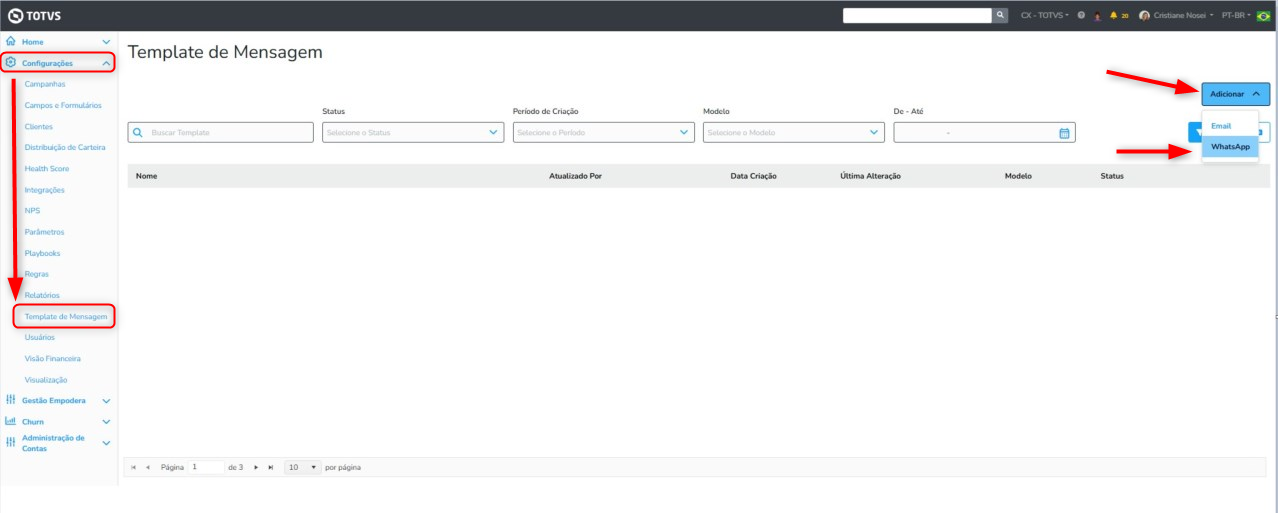Open the items per page dropdown
Image resolution: width=1278 pixels, height=513 pixels.
[302, 467]
